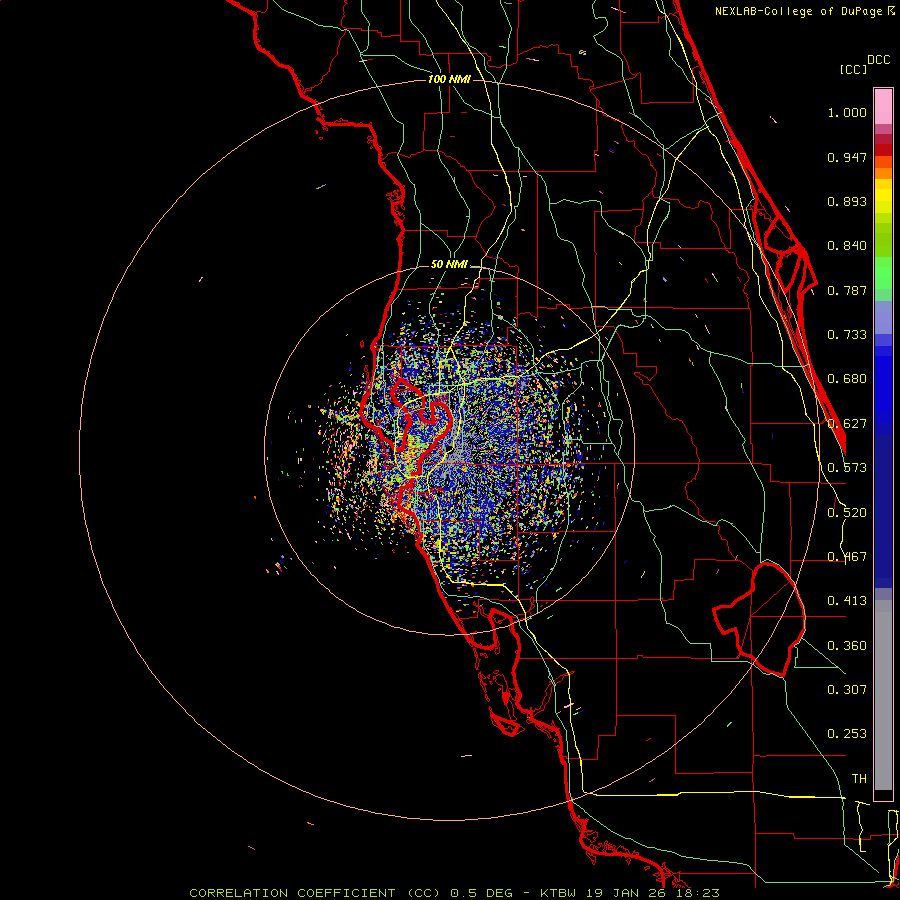Image resolution: width=900 pixels, height=900 pixels.
Task: Click the DCC product label
Action: coord(878,60)
